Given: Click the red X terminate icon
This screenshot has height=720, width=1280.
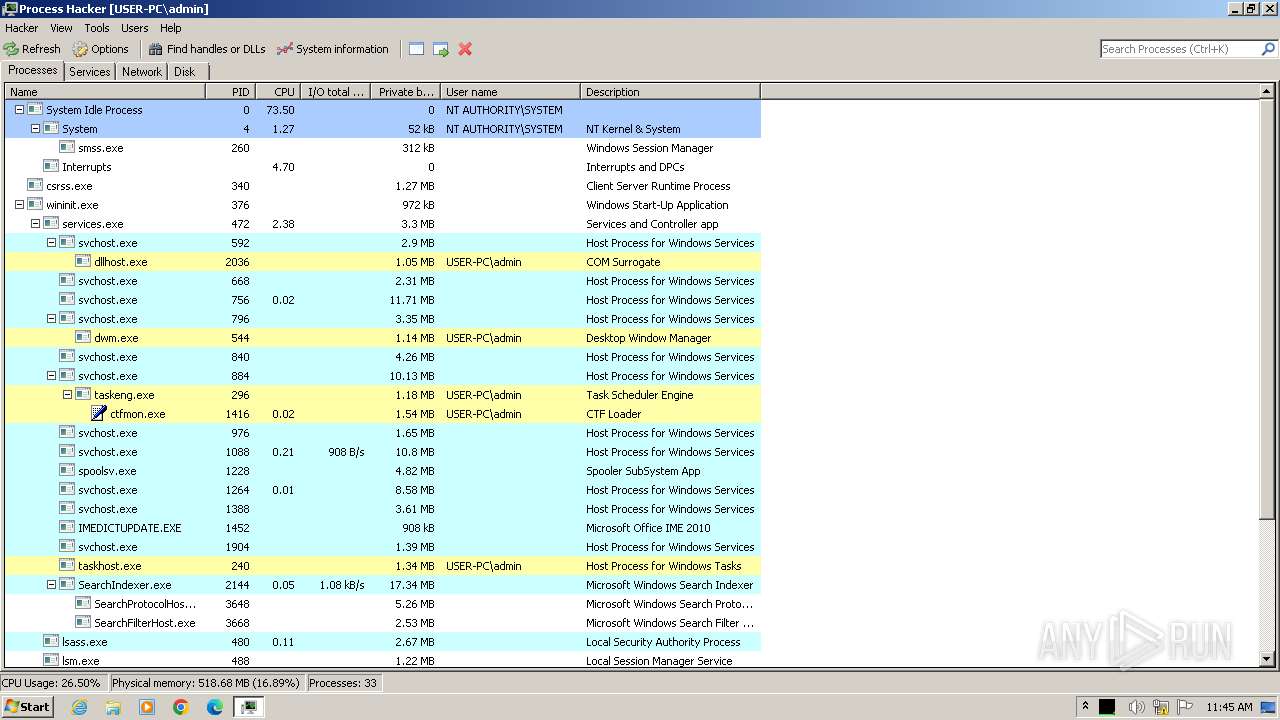Looking at the screenshot, I should pyautogui.click(x=465, y=49).
